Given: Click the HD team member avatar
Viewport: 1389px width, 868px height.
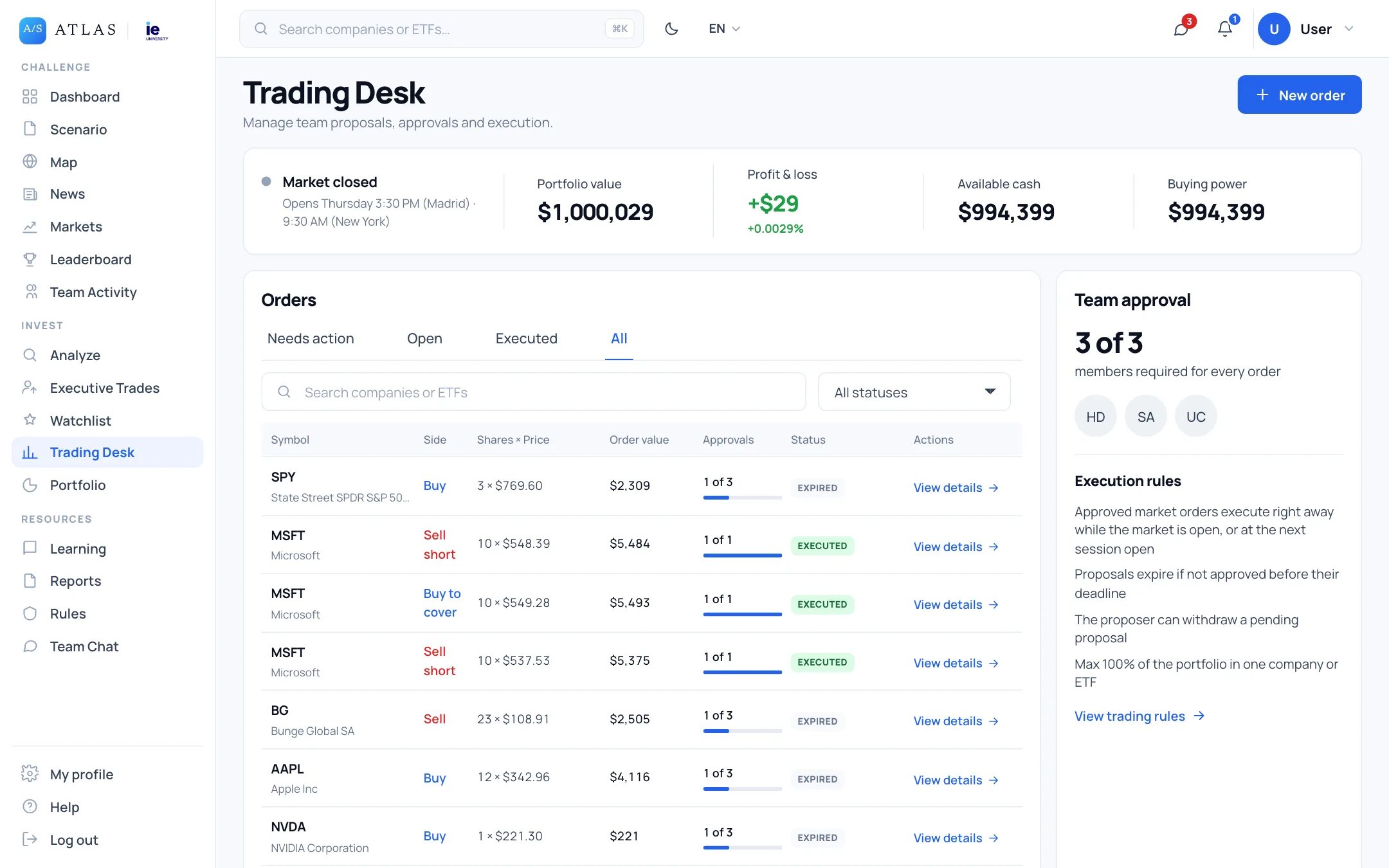Looking at the screenshot, I should (1095, 416).
